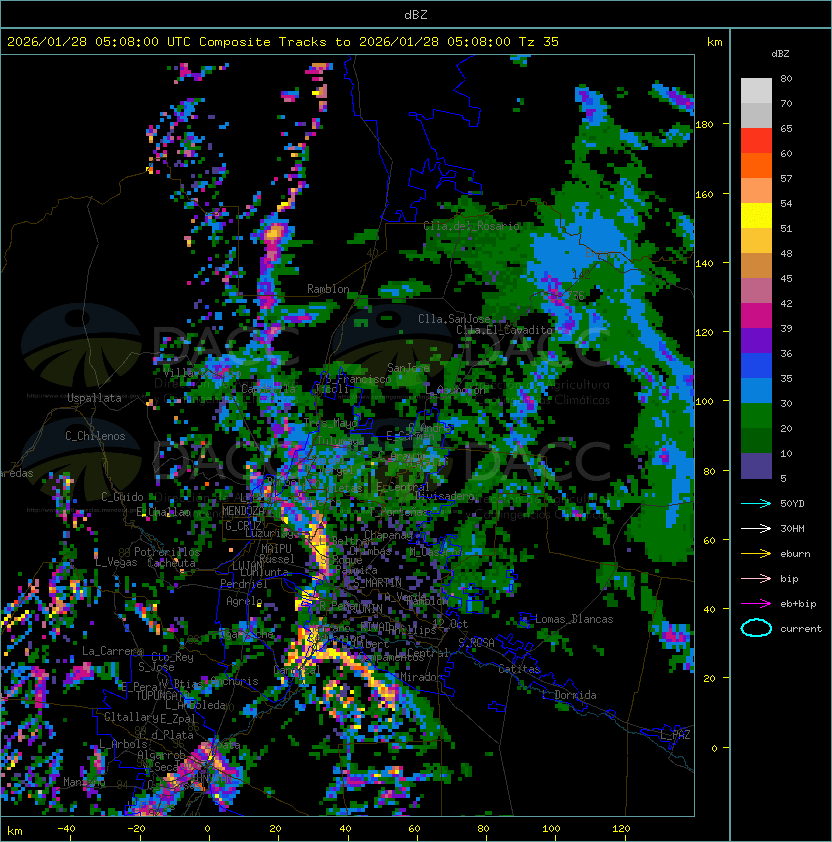Click the 'eb+bip' legend label
The image size is (832, 842).
coord(798,604)
